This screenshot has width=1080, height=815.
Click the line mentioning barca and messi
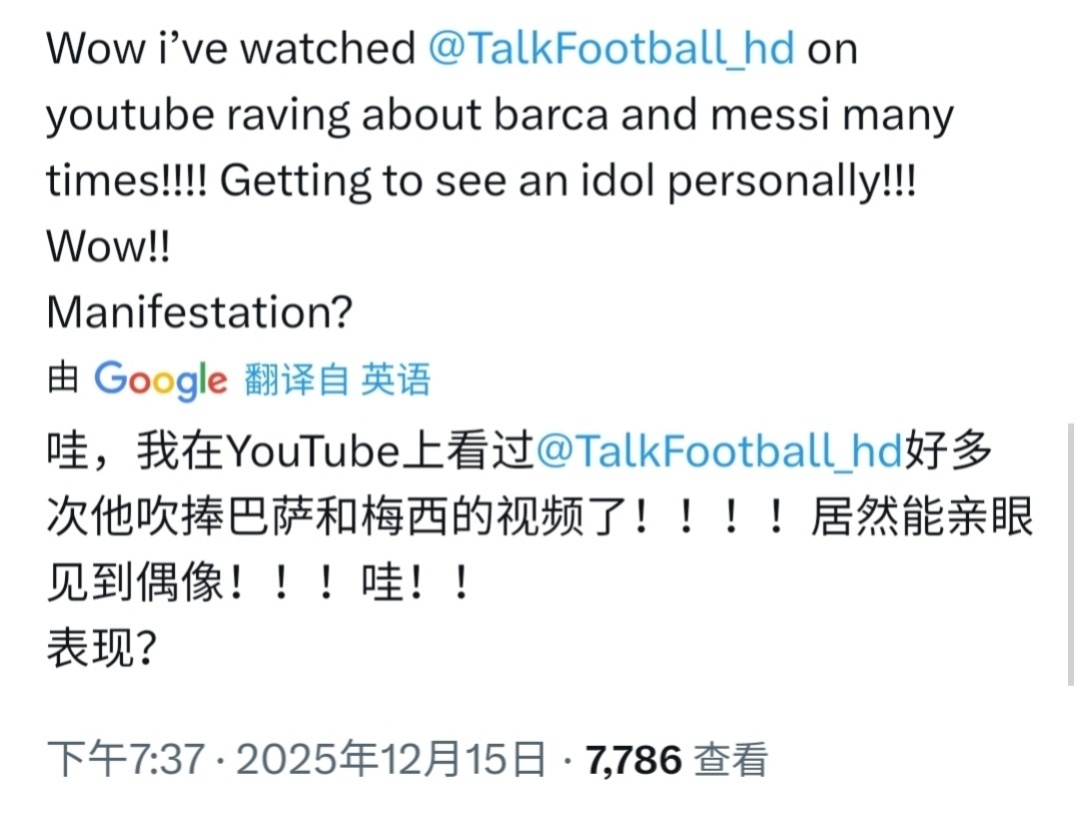coord(500,115)
